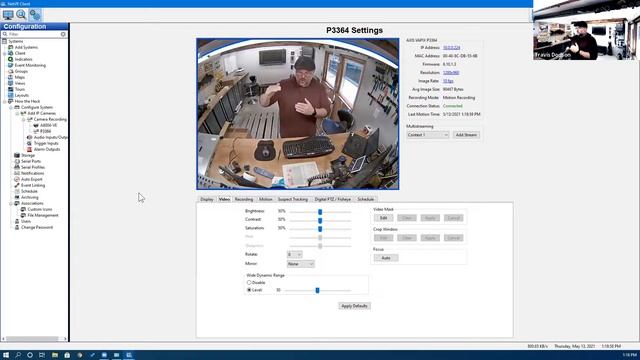Image resolution: width=640 pixels, height=360 pixels.
Task: Open the Windows Start menu
Action: 6,355
